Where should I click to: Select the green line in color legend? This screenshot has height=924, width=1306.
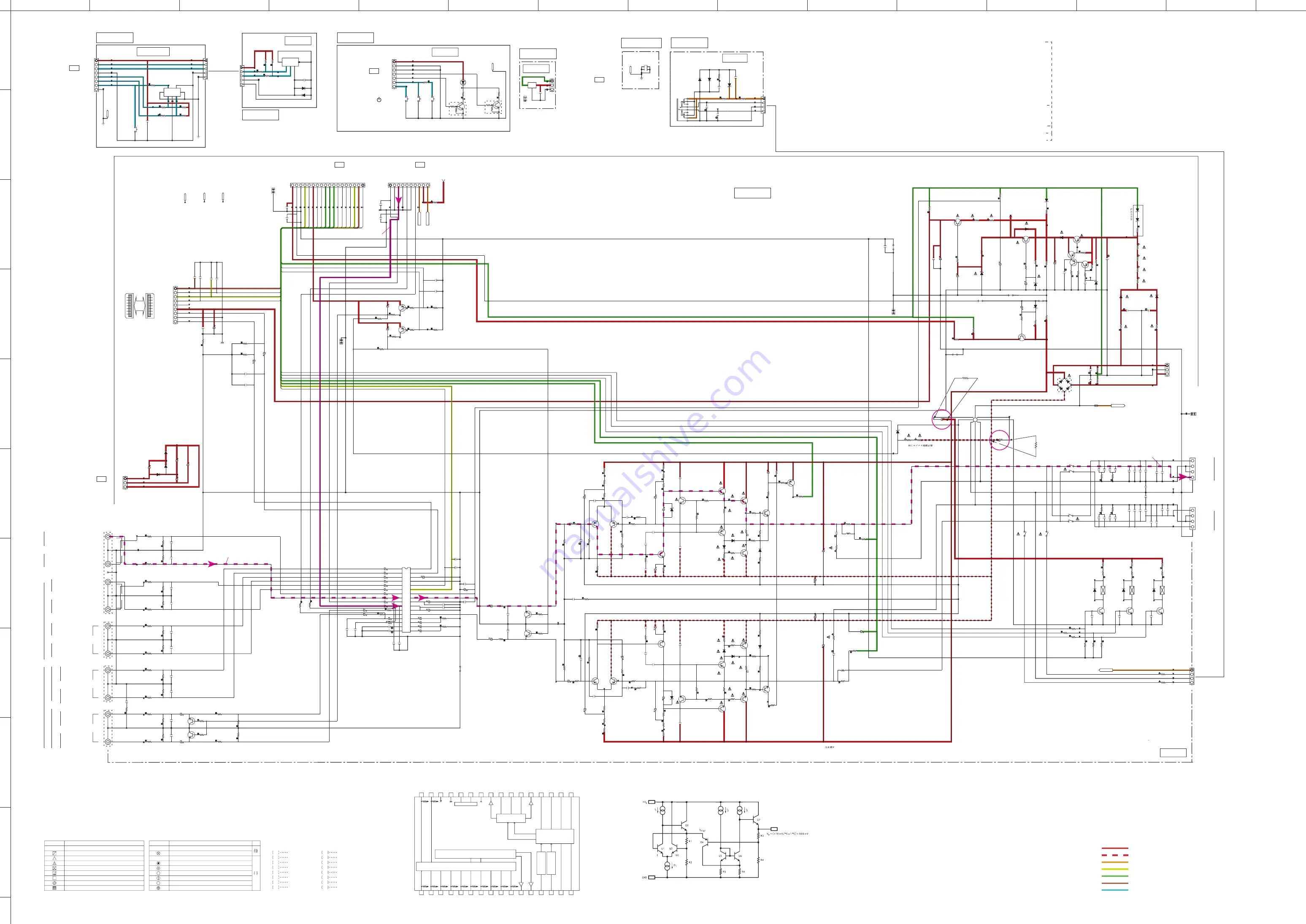pyautogui.click(x=1114, y=876)
